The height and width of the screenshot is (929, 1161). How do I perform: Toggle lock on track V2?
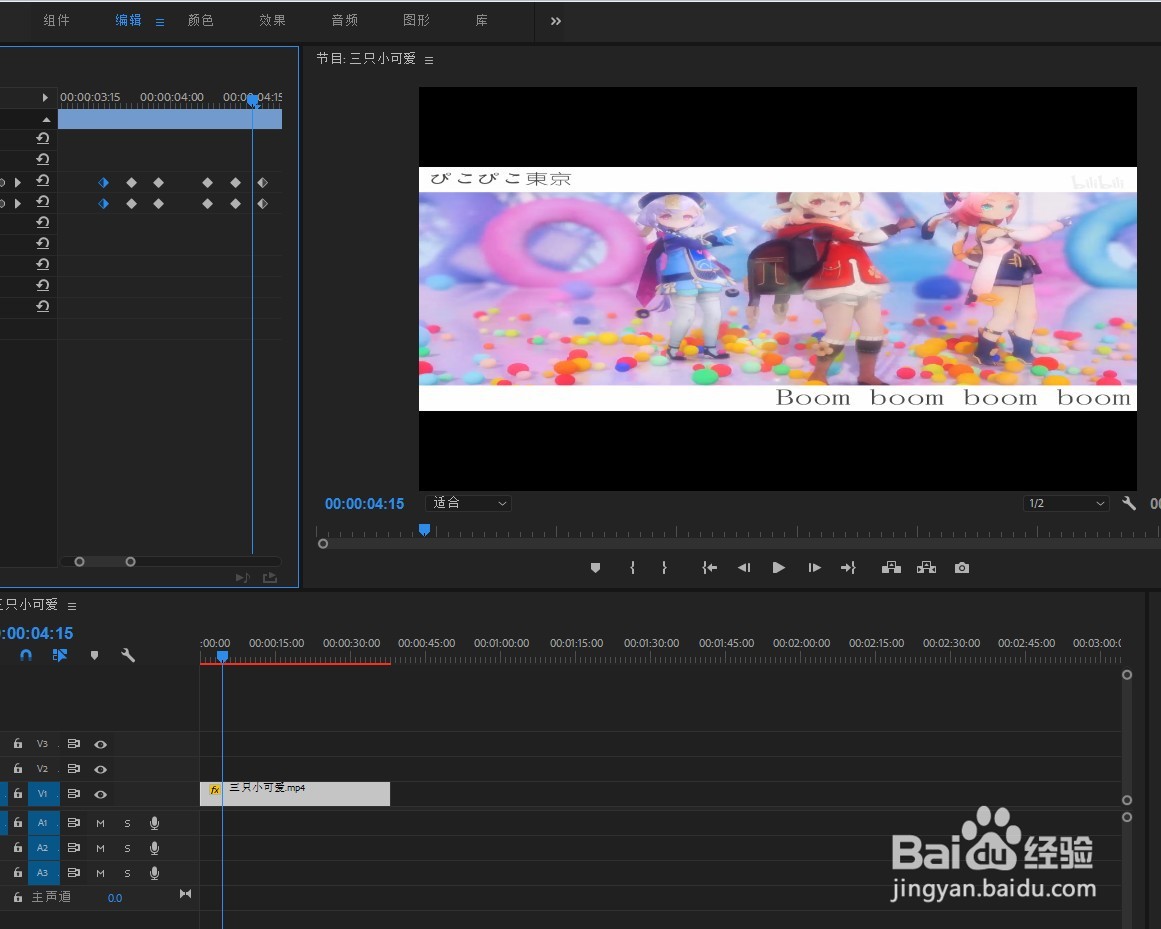tap(18, 768)
